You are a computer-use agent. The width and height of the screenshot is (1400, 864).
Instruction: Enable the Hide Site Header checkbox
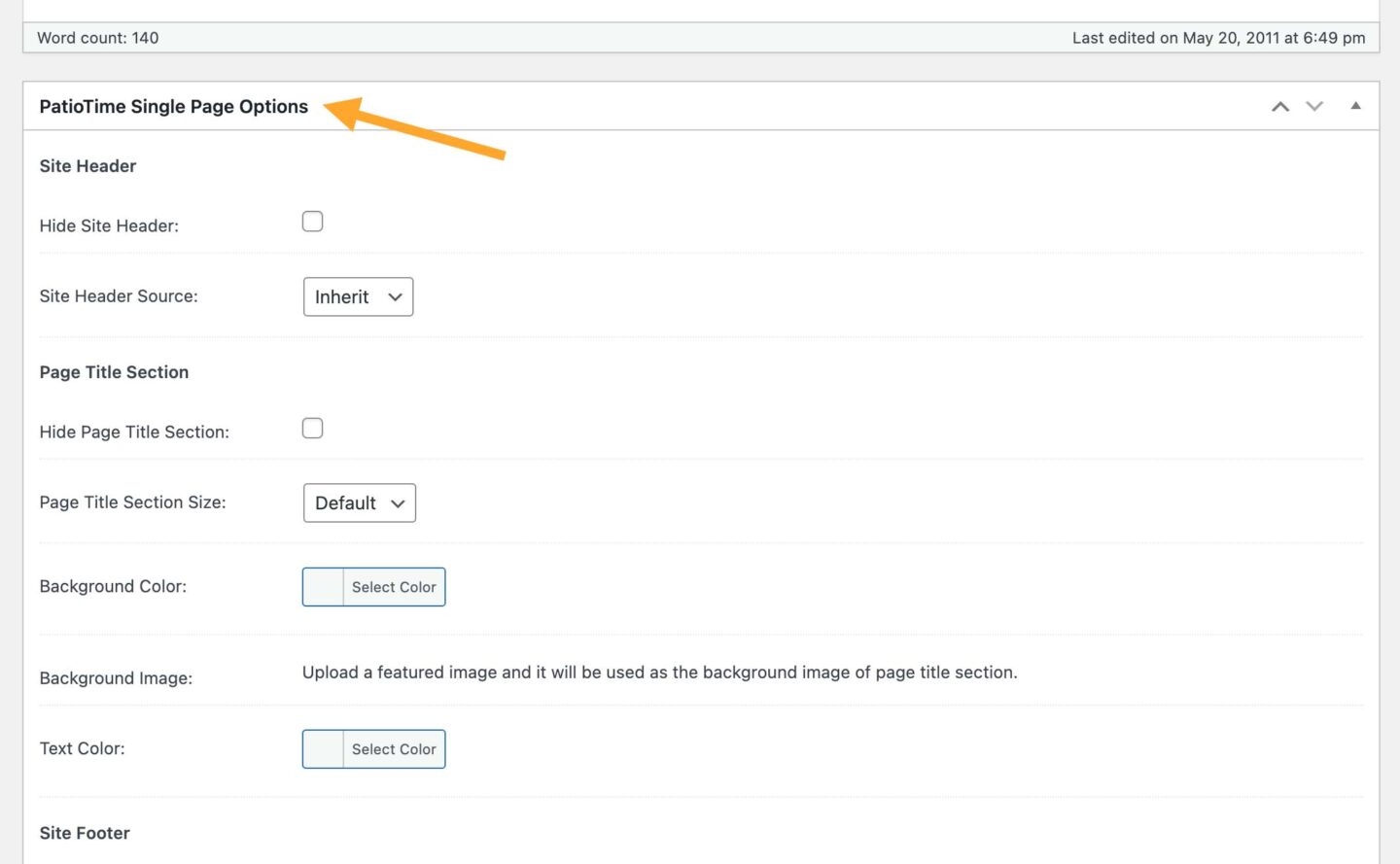click(x=312, y=222)
